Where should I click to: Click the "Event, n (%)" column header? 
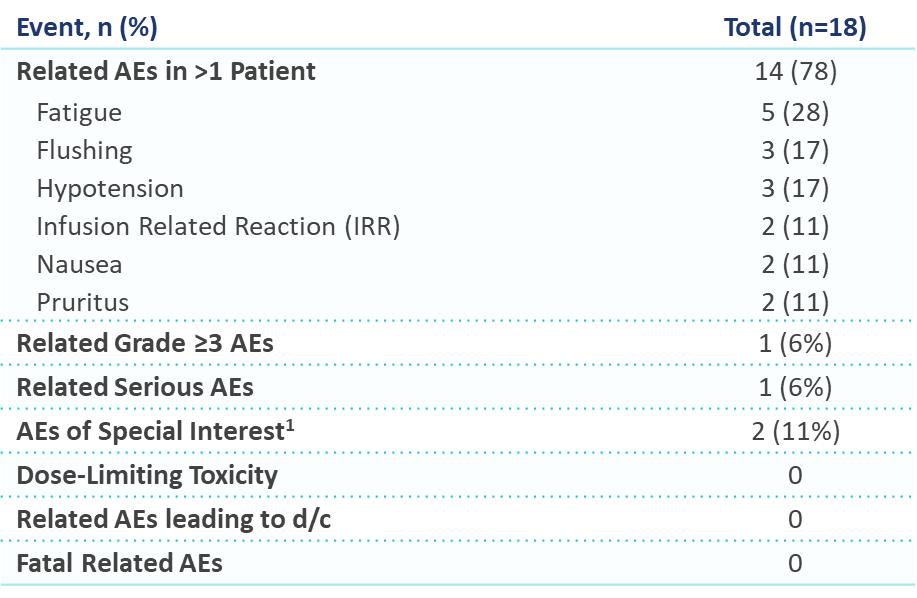click(x=87, y=27)
